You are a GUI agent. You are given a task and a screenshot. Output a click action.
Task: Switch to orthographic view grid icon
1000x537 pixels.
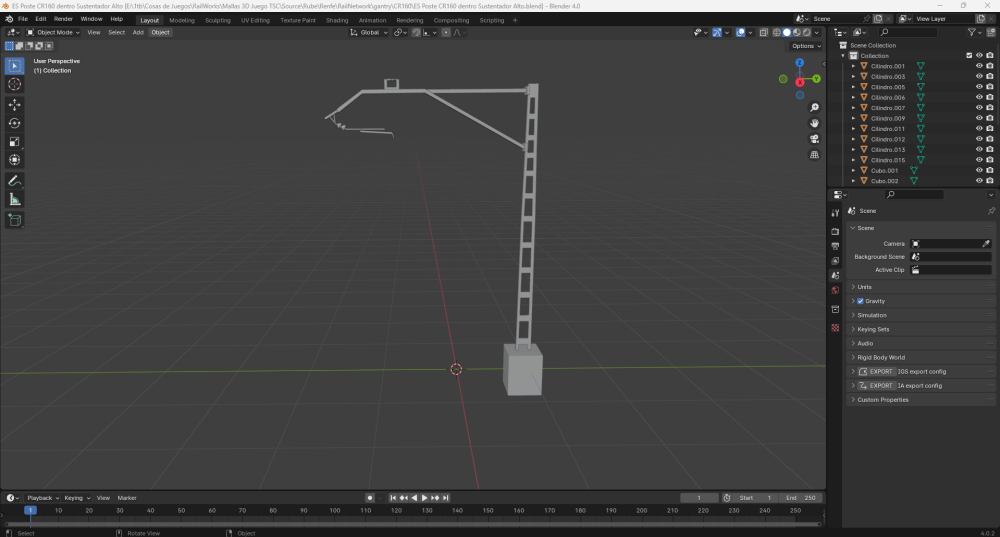[x=815, y=155]
